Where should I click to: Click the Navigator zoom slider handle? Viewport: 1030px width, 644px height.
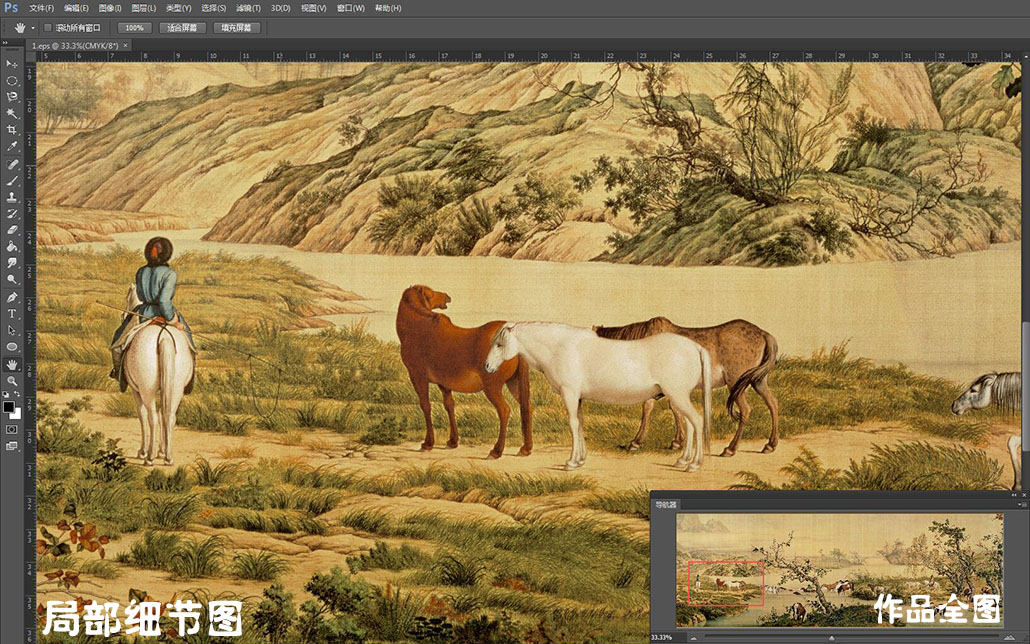click(832, 637)
